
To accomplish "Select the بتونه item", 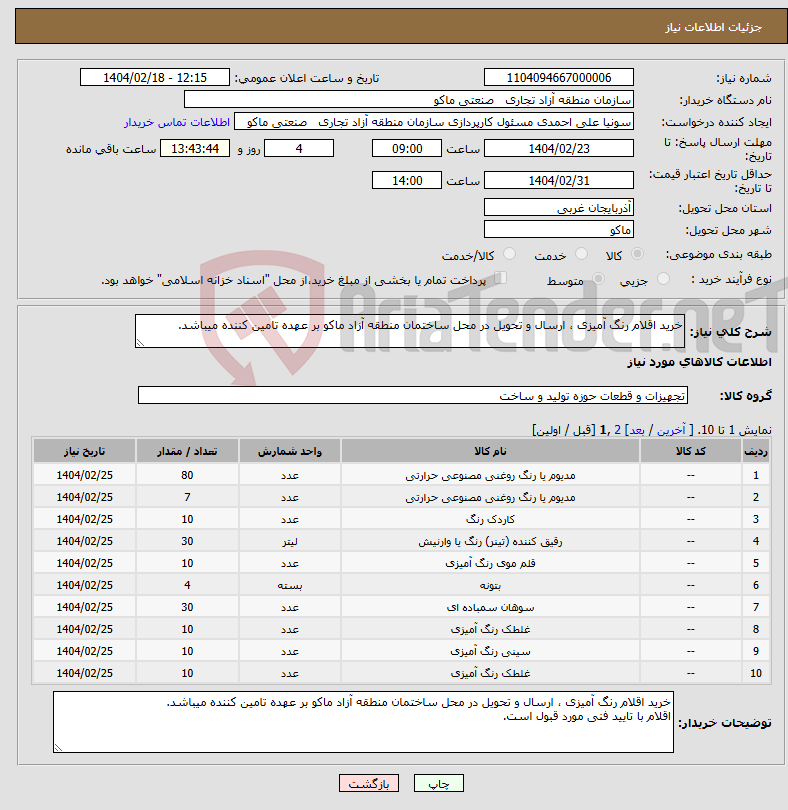I will 490,585.
